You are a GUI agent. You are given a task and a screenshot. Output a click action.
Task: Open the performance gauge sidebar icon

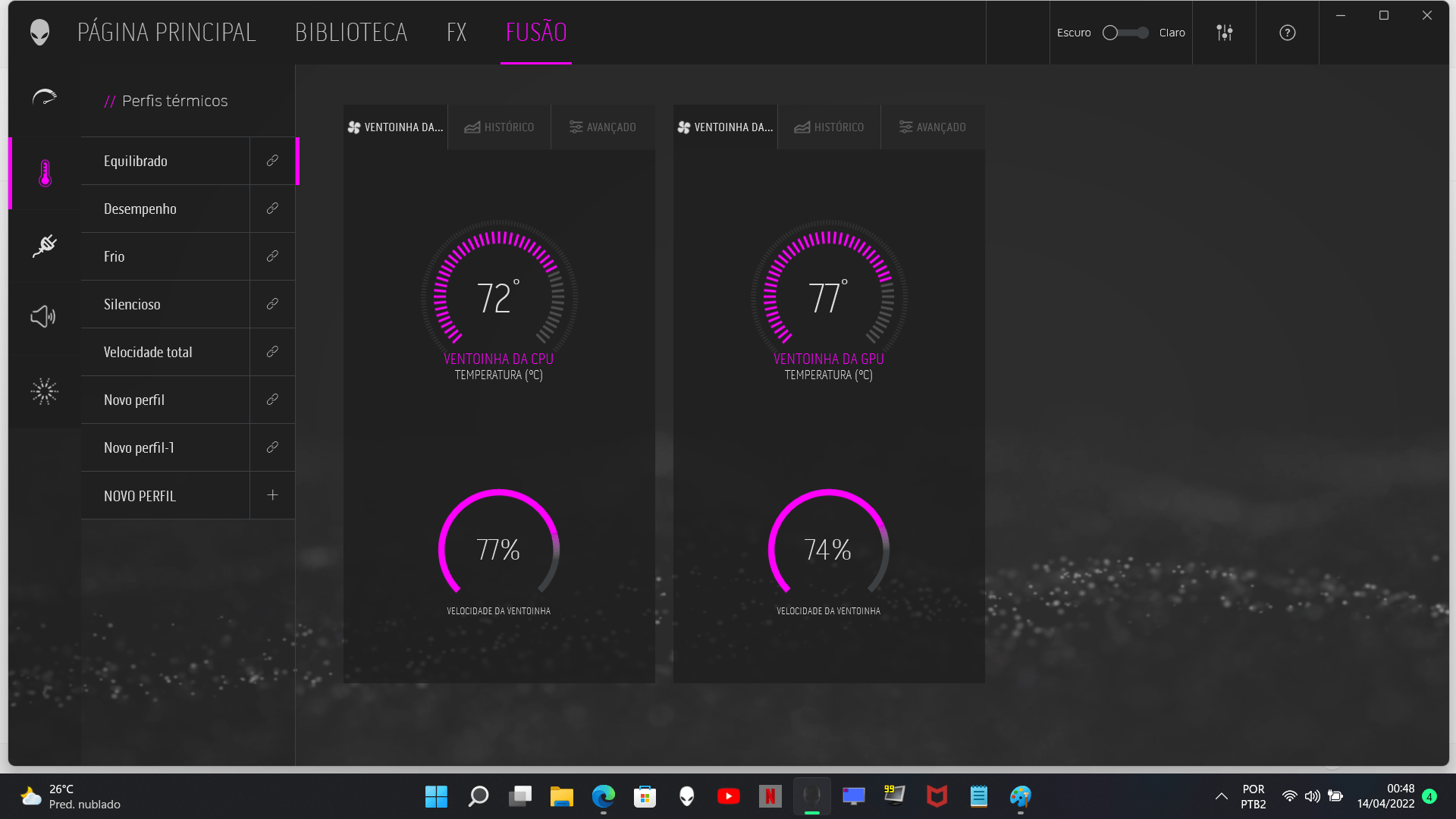(x=44, y=98)
